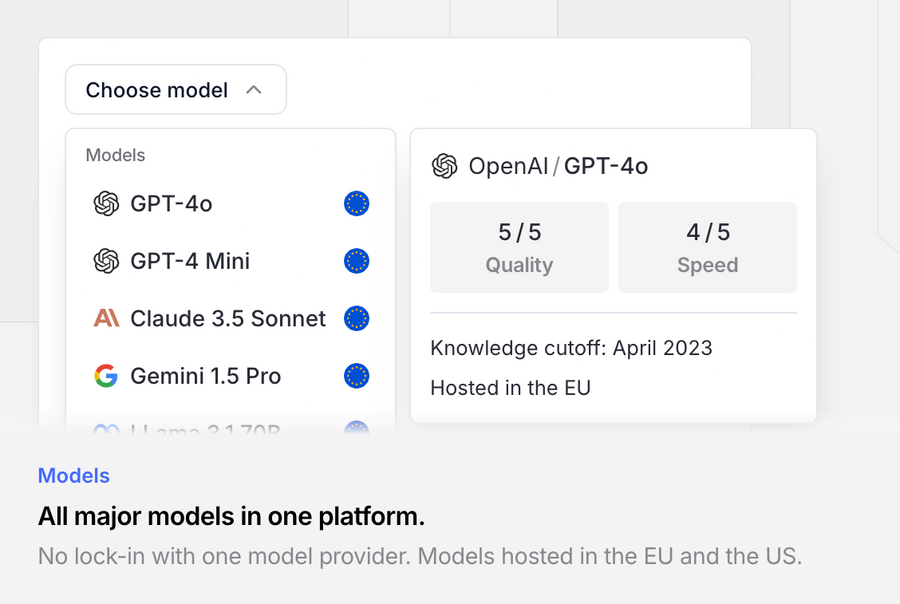This screenshot has height=604, width=900.
Task: Click the OpenAI logo beside GPT-4 Mini
Action: click(106, 261)
